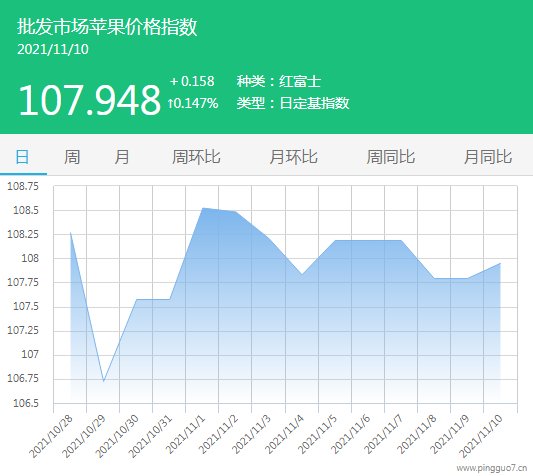
Task: Click the 2021/11/10 date under title
Action: pos(53,50)
